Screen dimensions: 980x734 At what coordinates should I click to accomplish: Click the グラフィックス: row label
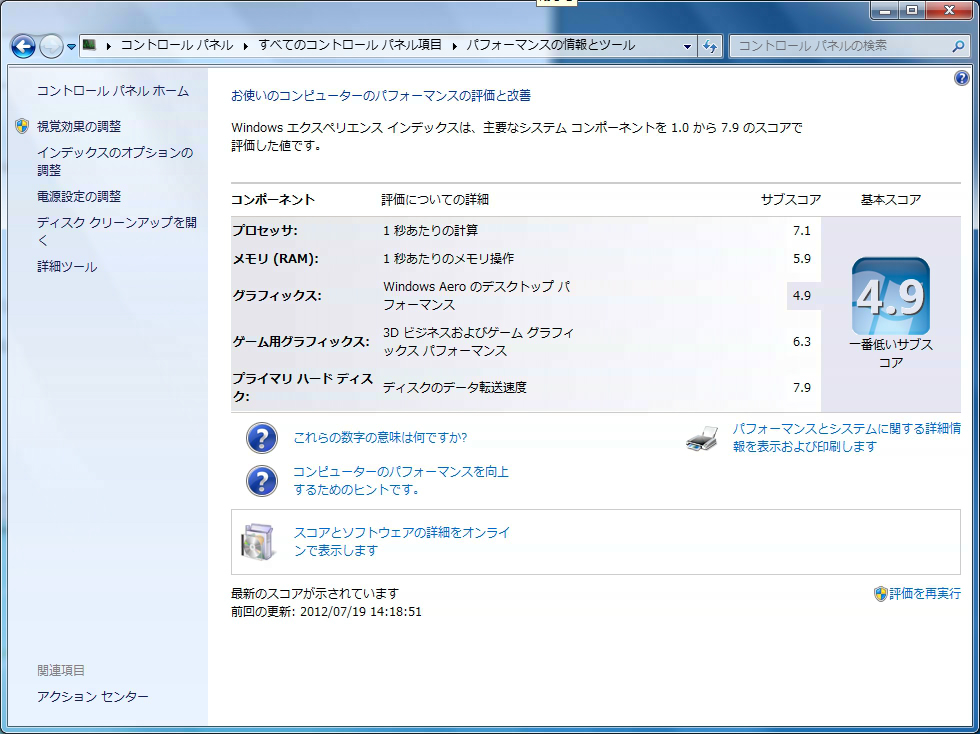click(x=277, y=296)
